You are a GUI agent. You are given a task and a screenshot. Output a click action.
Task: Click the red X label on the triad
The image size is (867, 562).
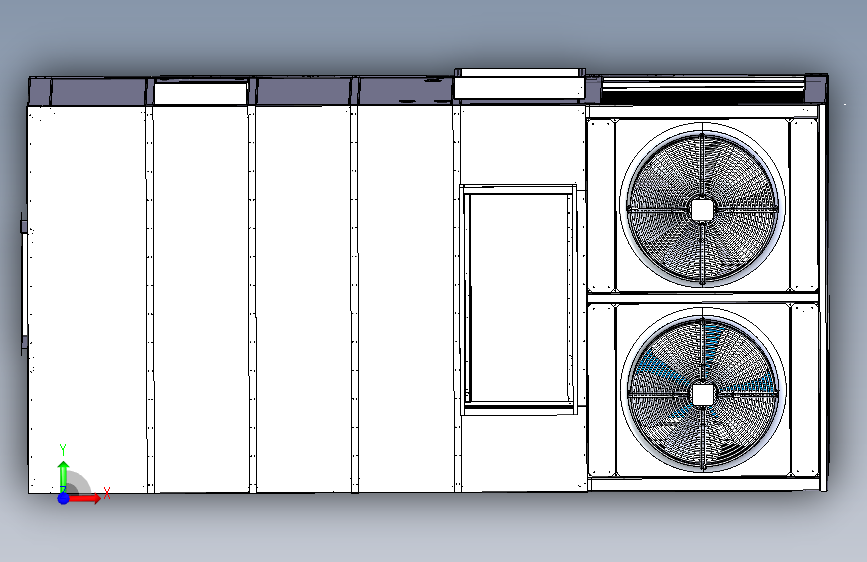pos(107,493)
